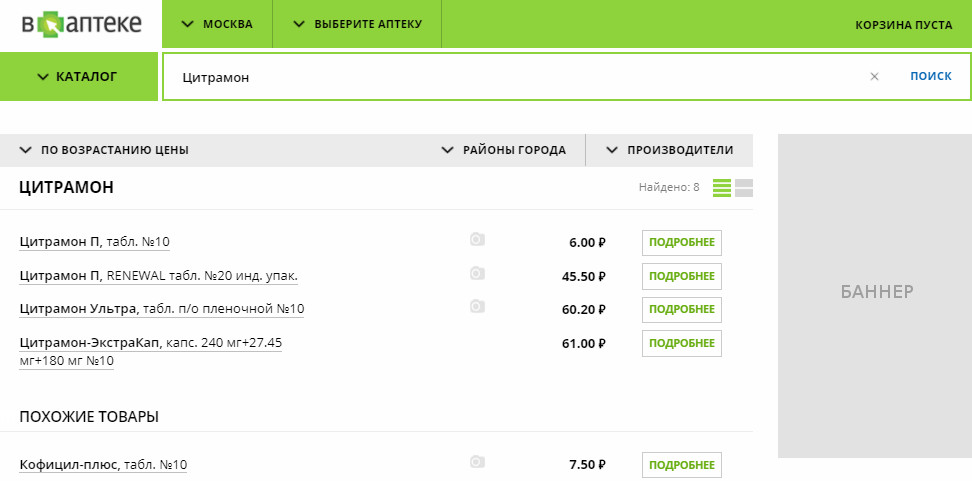This screenshot has height=481, width=972.
Task: Click camera icon for Цитрамон П RENEWAL
Action: pyautogui.click(x=477, y=274)
